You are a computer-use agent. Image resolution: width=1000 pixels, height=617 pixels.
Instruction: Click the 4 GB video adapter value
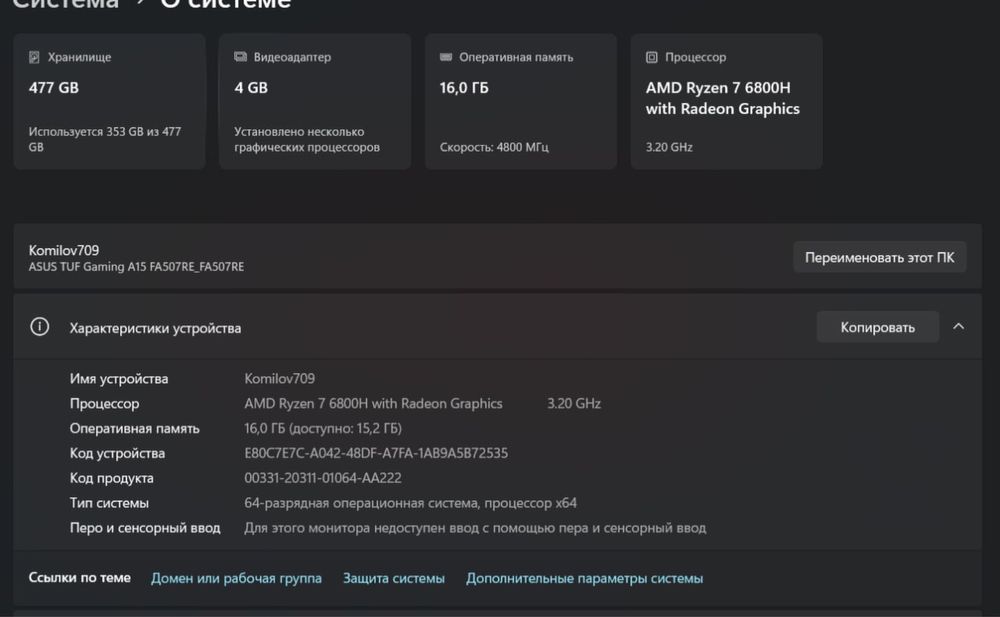(x=251, y=88)
